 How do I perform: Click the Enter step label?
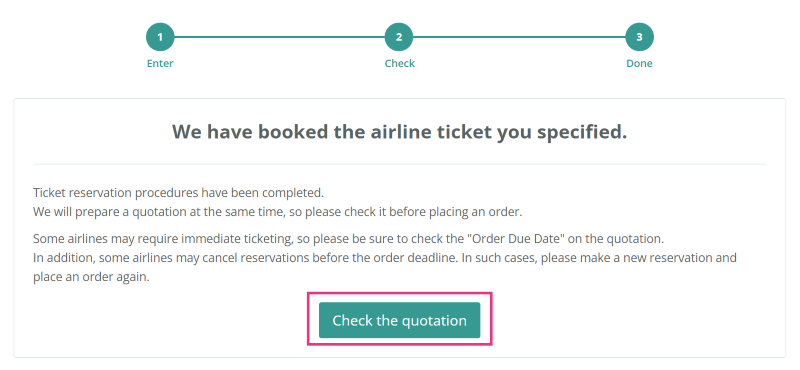click(160, 64)
